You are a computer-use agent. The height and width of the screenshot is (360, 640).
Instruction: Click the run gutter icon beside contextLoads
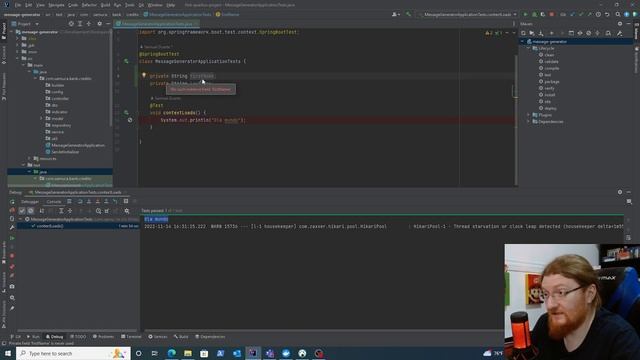pyautogui.click(x=126, y=112)
